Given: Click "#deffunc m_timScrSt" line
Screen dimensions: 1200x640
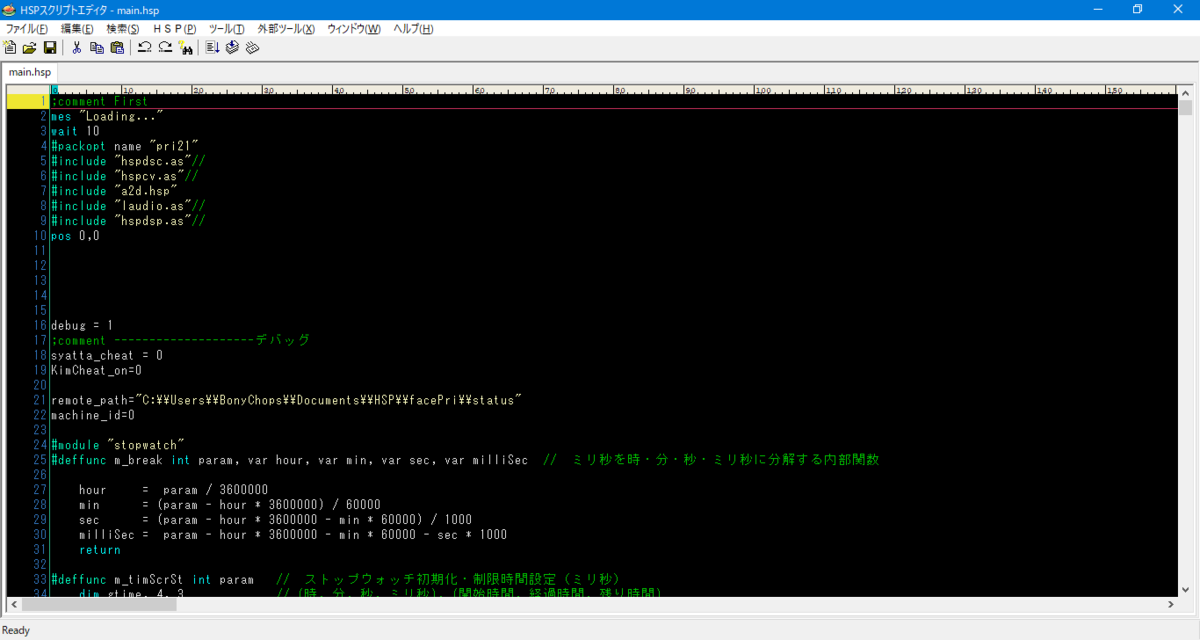Looking at the screenshot, I should (336, 579).
